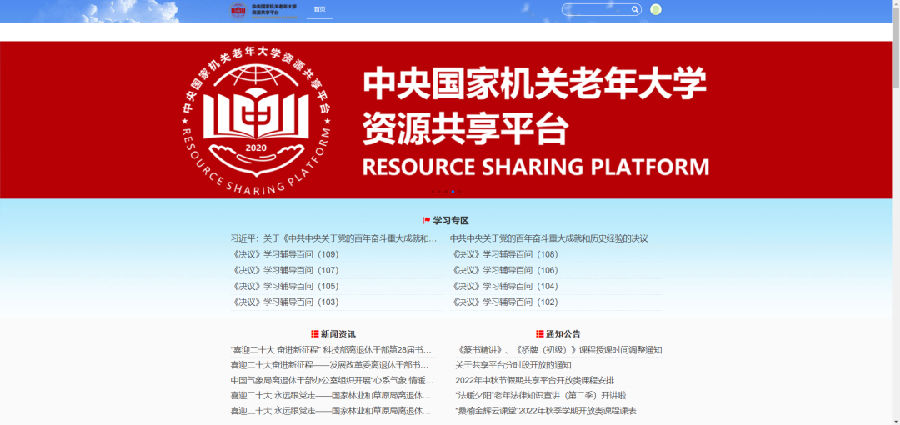The image size is (900, 425).
Task: Select the active blue carousel indicator dot
Action: [452, 191]
